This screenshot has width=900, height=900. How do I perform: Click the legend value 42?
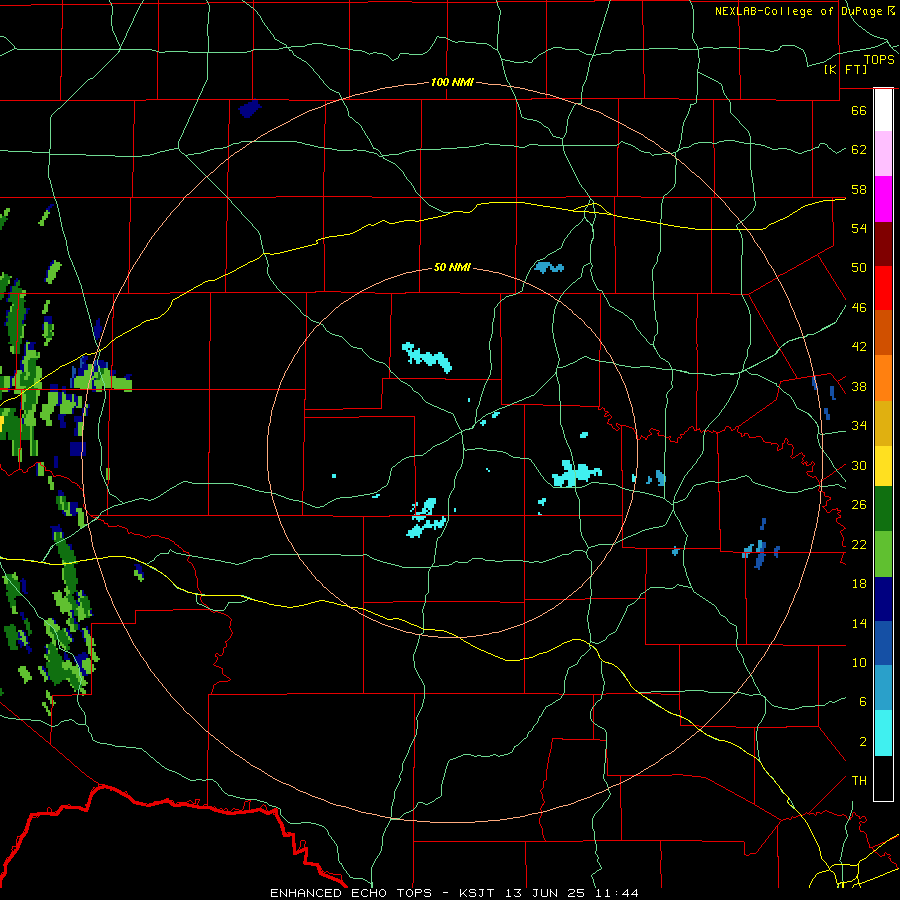point(859,347)
